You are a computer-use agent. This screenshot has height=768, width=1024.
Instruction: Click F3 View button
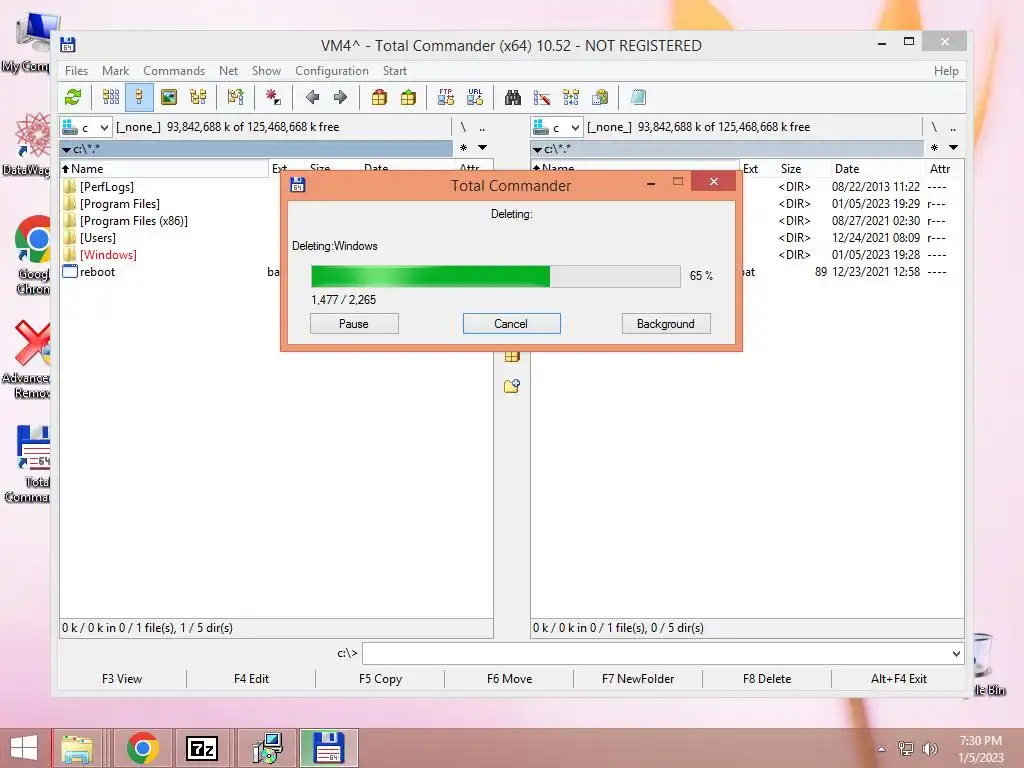(x=122, y=679)
